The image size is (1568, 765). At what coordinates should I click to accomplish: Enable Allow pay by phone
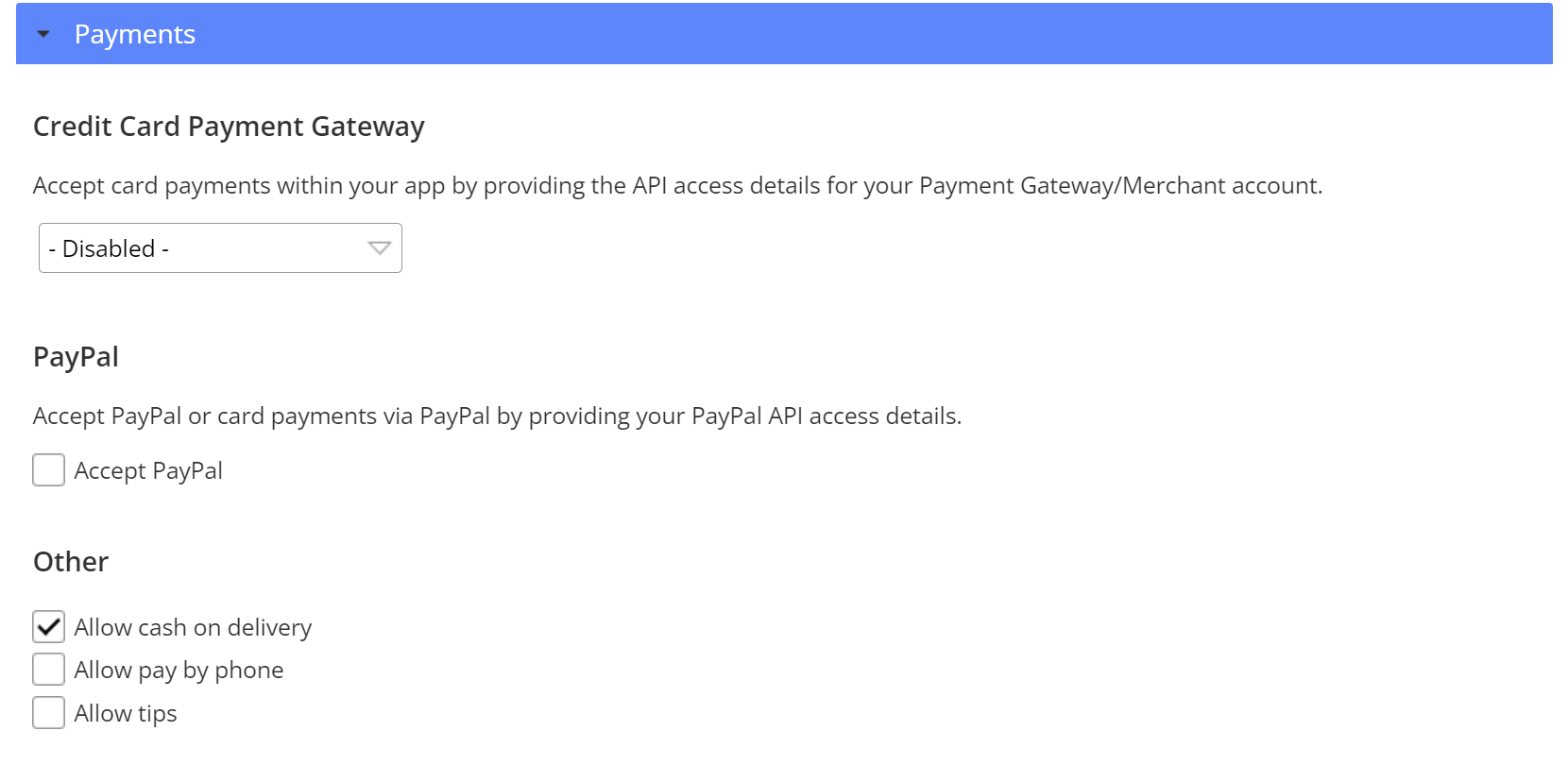pyautogui.click(x=47, y=669)
